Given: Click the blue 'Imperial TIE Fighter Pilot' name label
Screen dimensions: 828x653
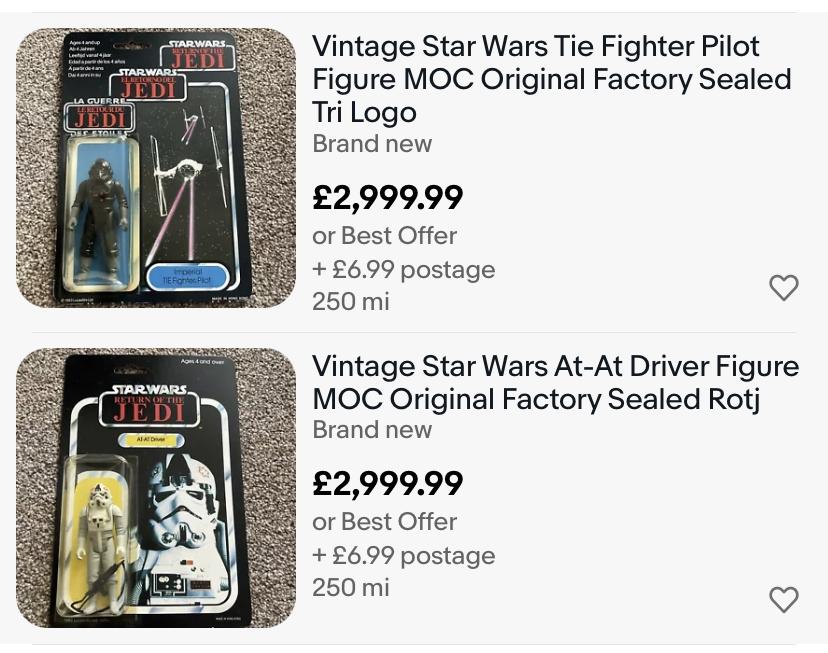Looking at the screenshot, I should [x=187, y=277].
